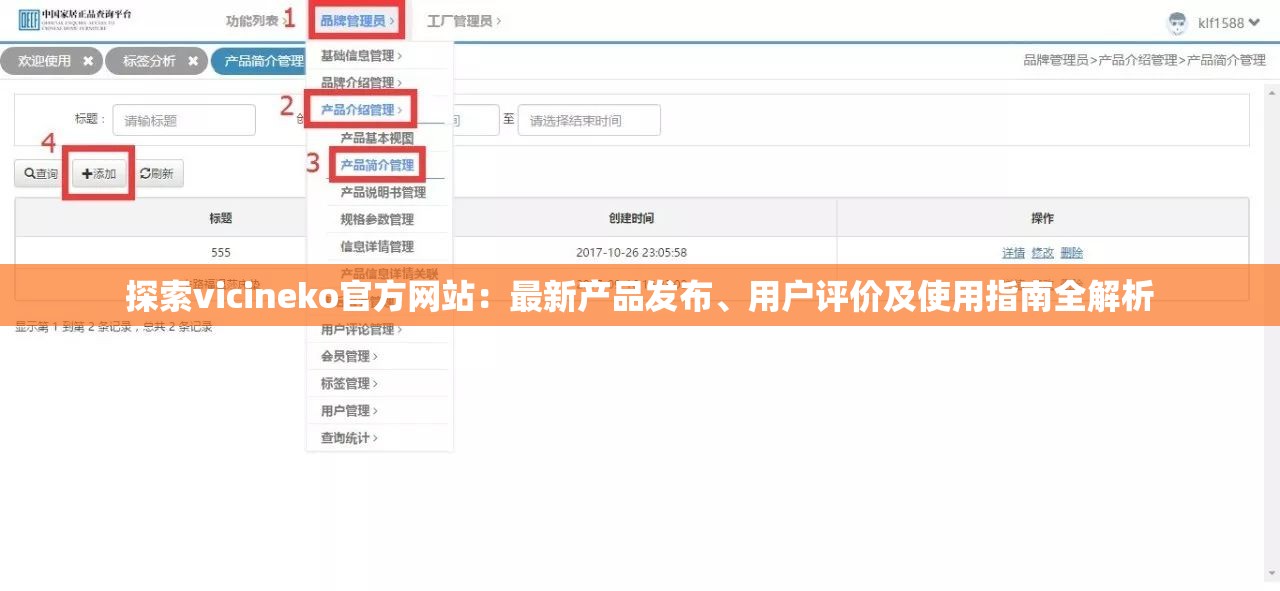
Task: Close the 标签分析 tab via its × icon
Action: 194,60
